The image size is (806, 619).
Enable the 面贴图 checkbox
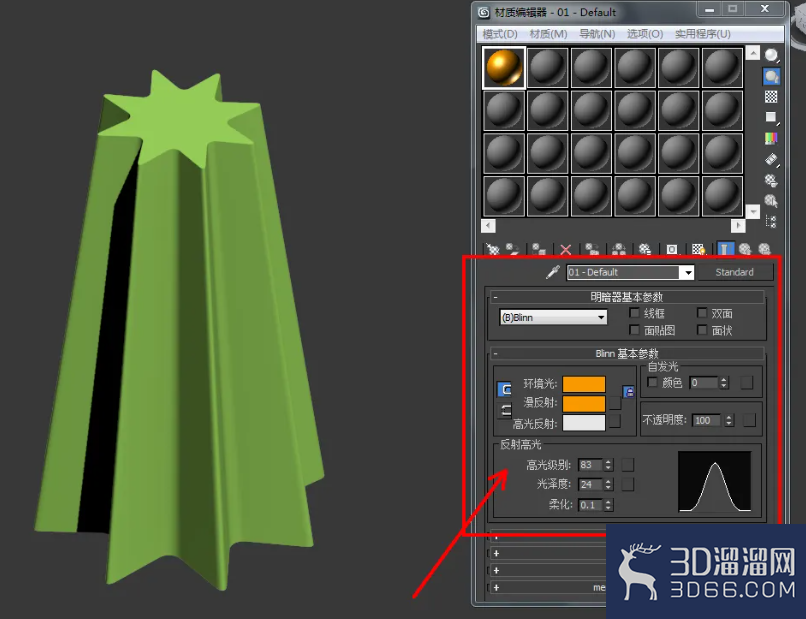click(x=634, y=330)
